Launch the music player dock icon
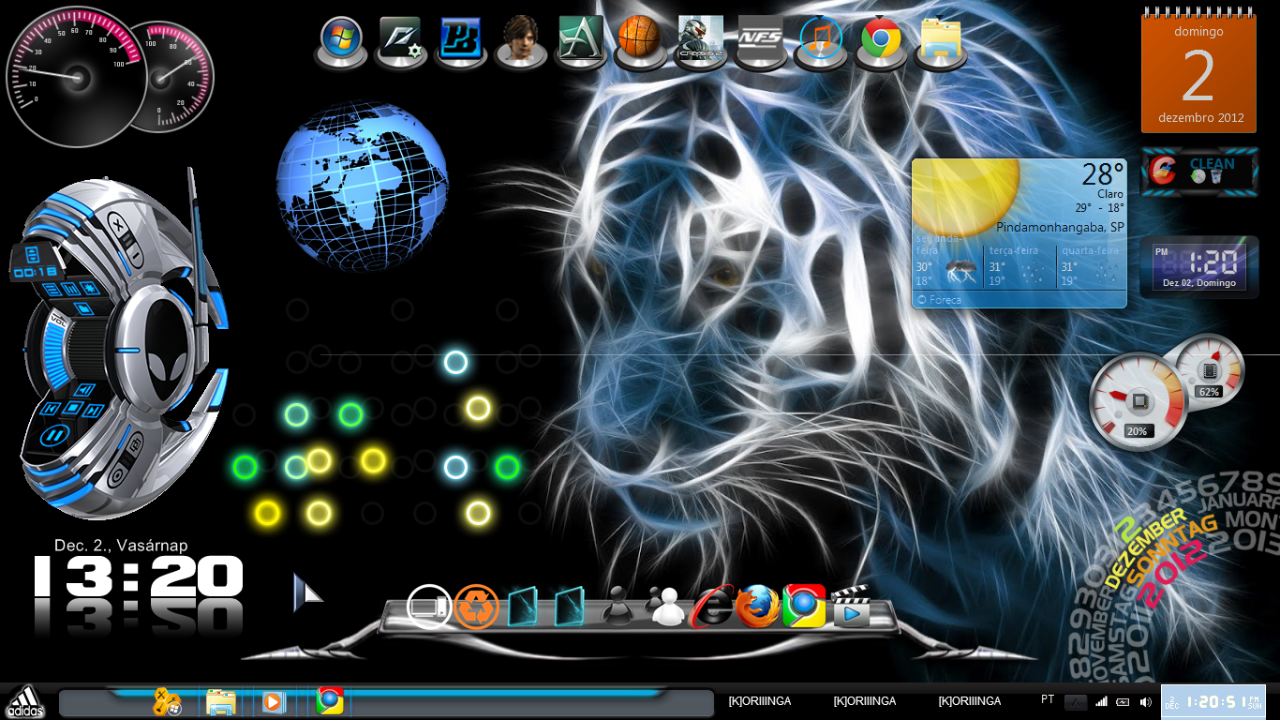This screenshot has height=720, width=1280. point(820,40)
